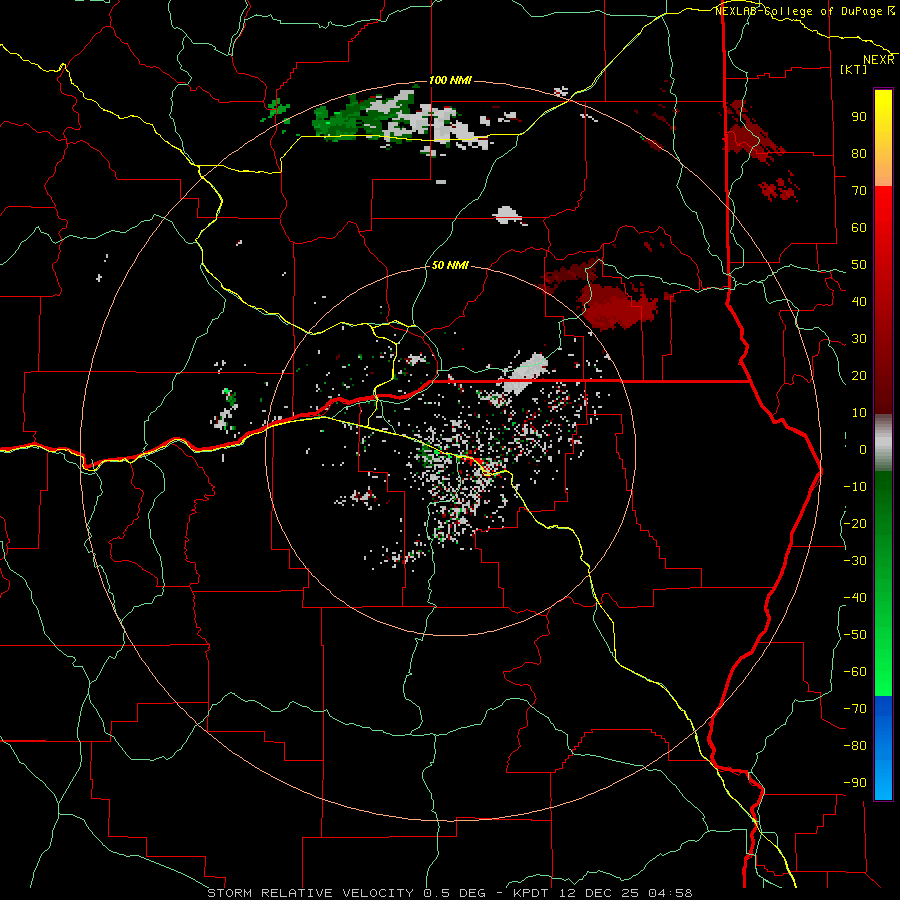Click the 10 value on velocity scale
The height and width of the screenshot is (900, 900).
tap(859, 413)
